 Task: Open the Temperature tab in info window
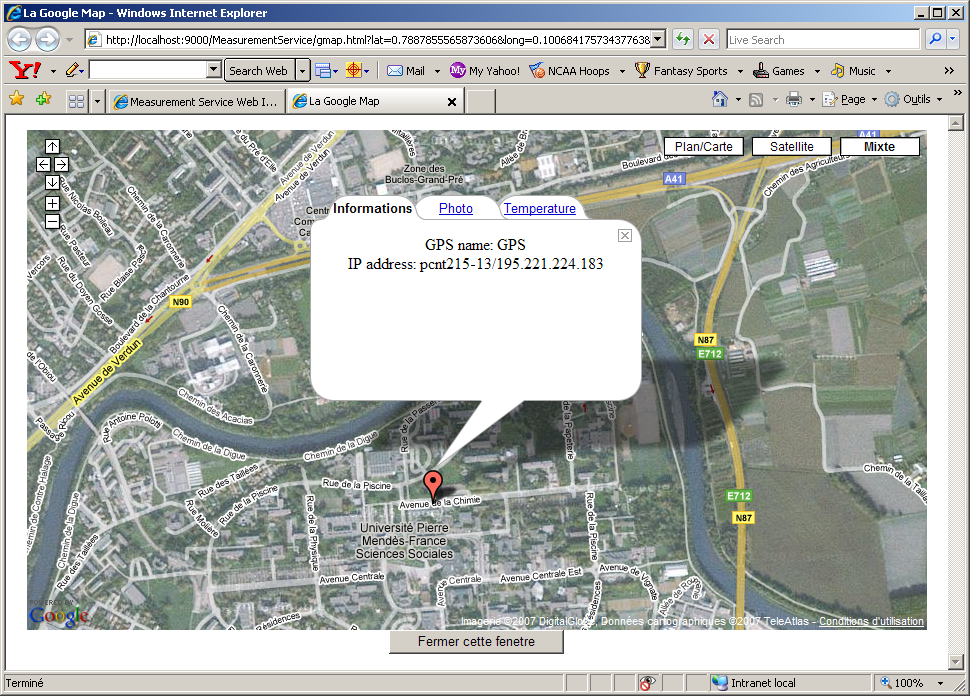(539, 208)
